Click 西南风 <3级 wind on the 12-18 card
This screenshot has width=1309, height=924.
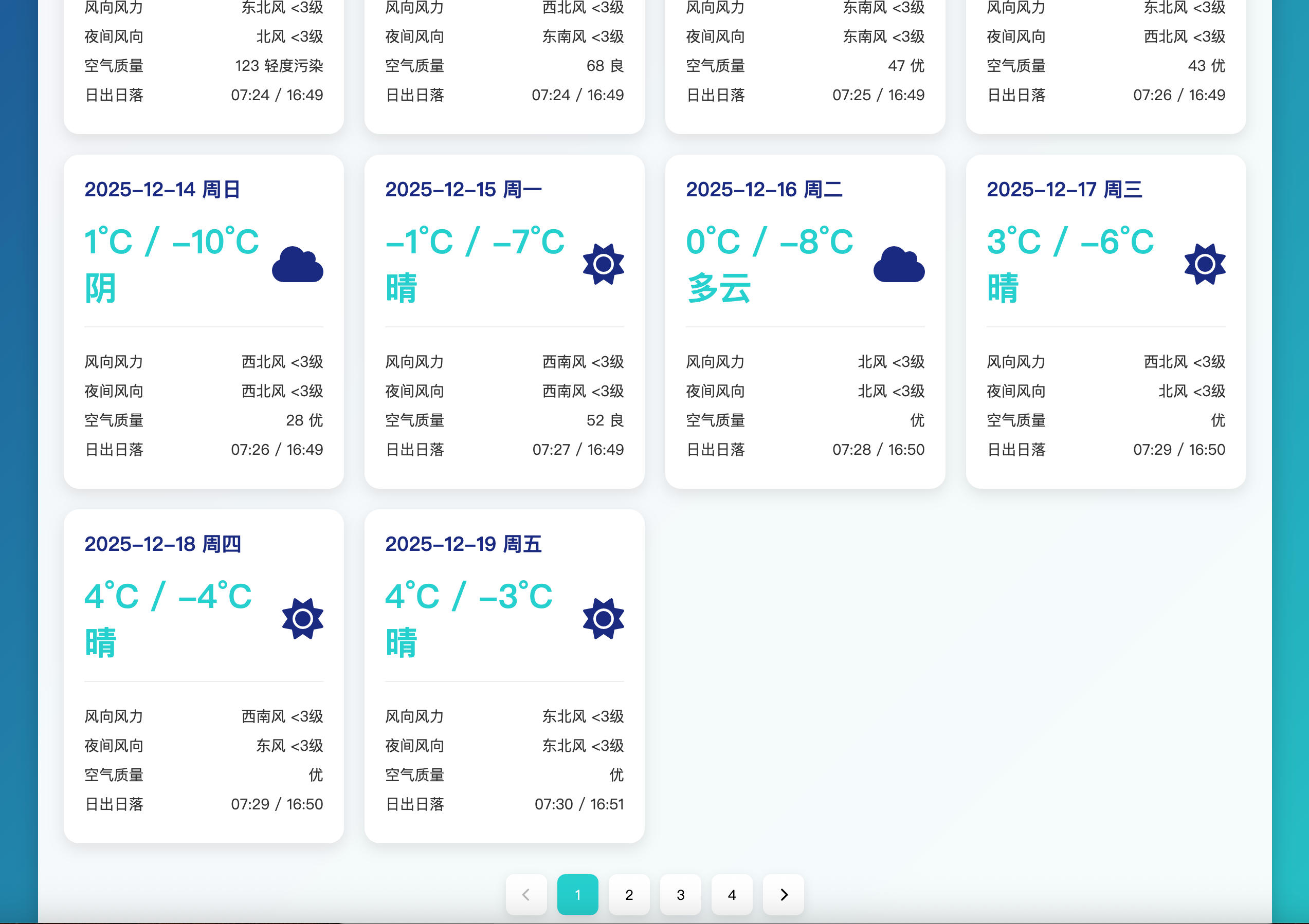[282, 716]
